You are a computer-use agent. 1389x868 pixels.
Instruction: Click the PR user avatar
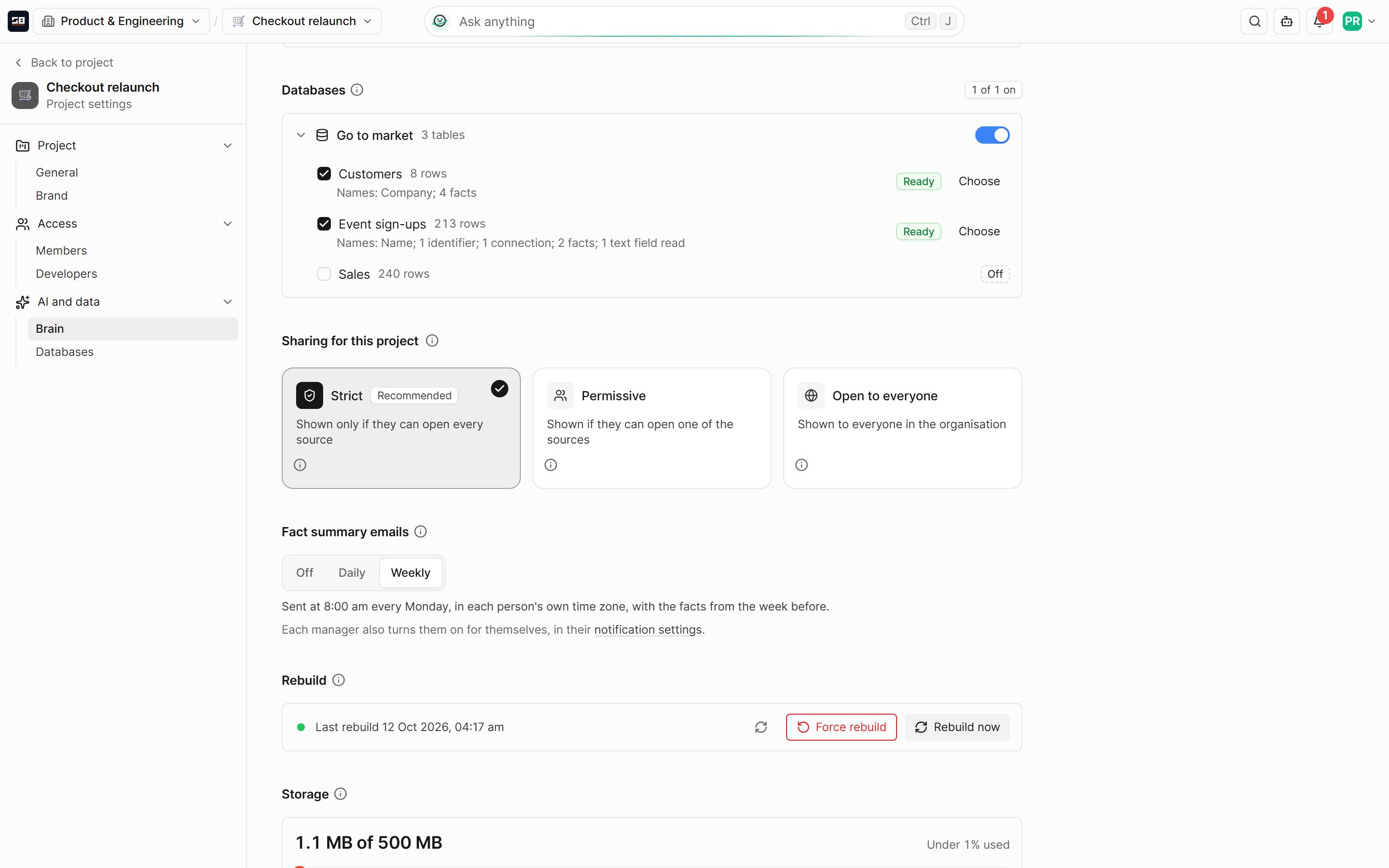pyautogui.click(x=1352, y=21)
